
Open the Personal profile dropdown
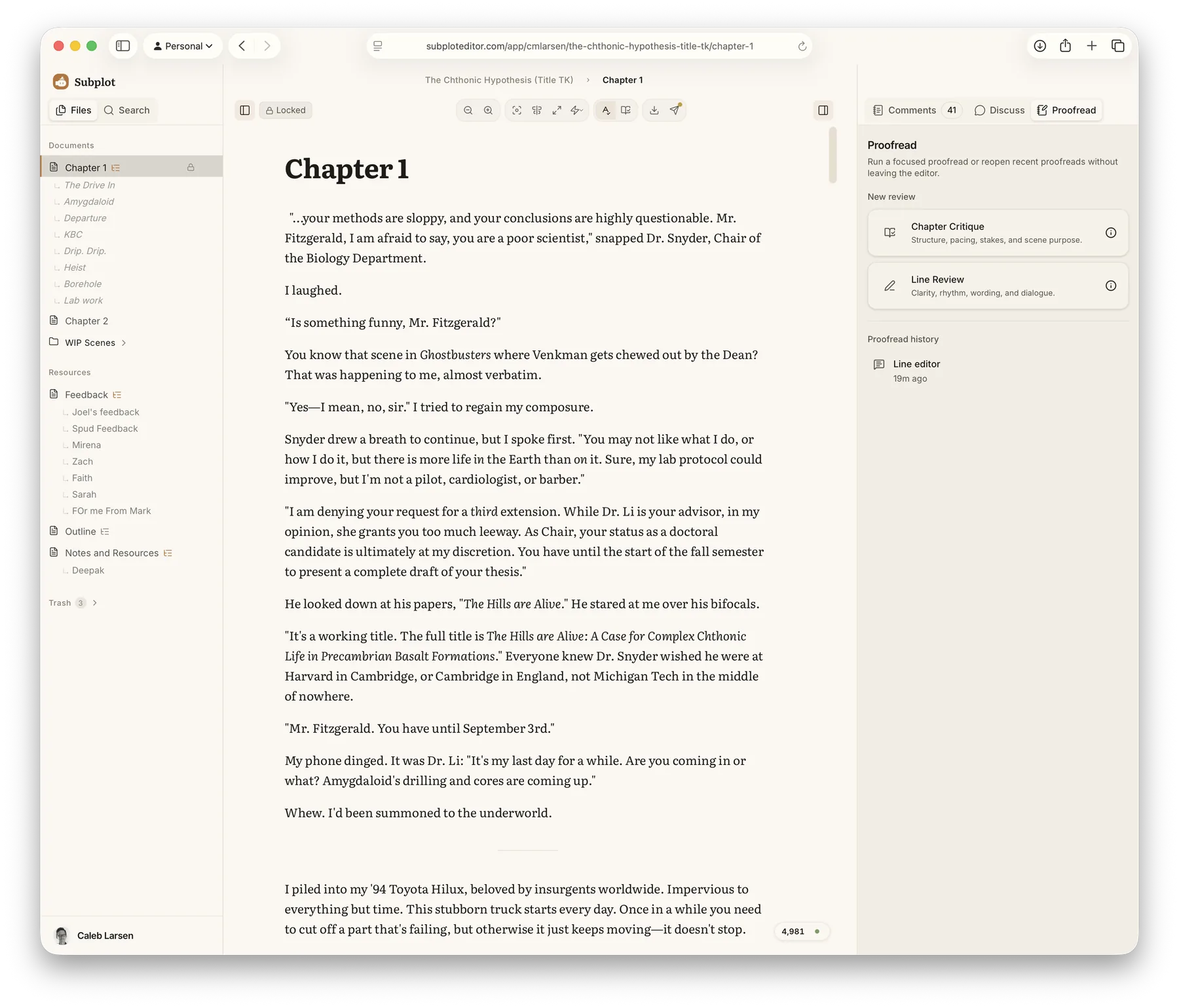(x=183, y=46)
